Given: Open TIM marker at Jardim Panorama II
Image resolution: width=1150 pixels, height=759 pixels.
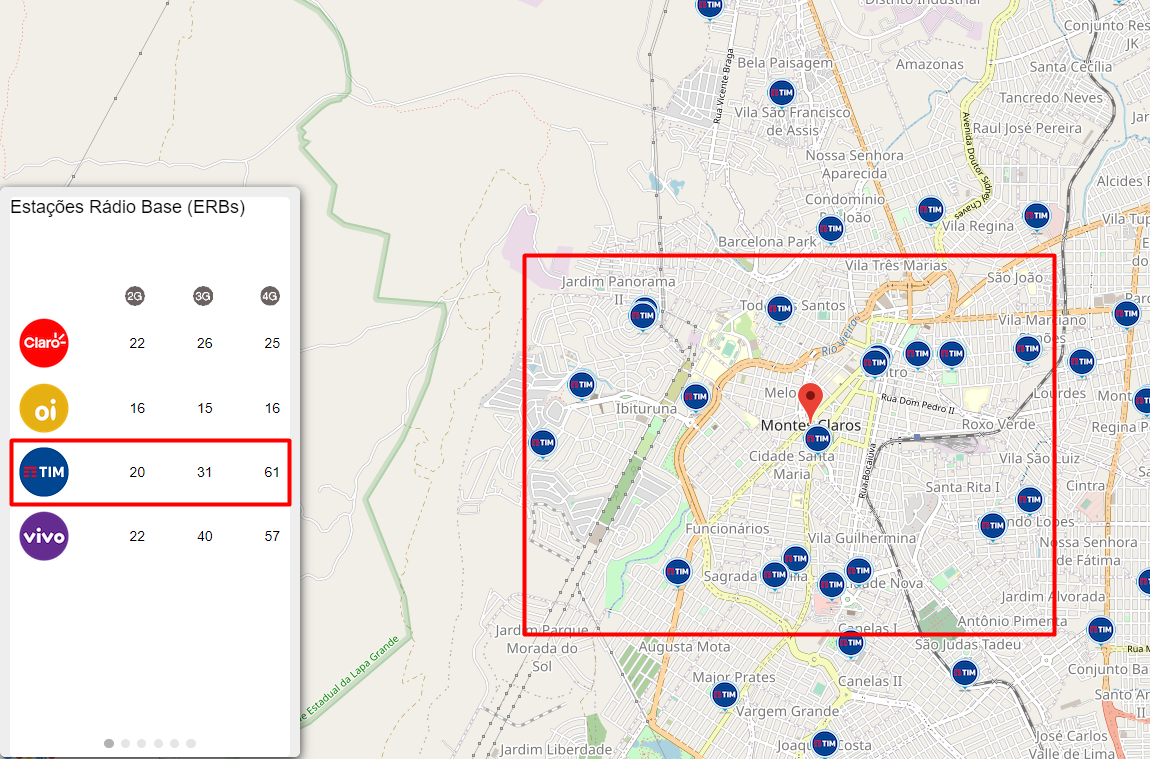Looking at the screenshot, I should [x=643, y=316].
